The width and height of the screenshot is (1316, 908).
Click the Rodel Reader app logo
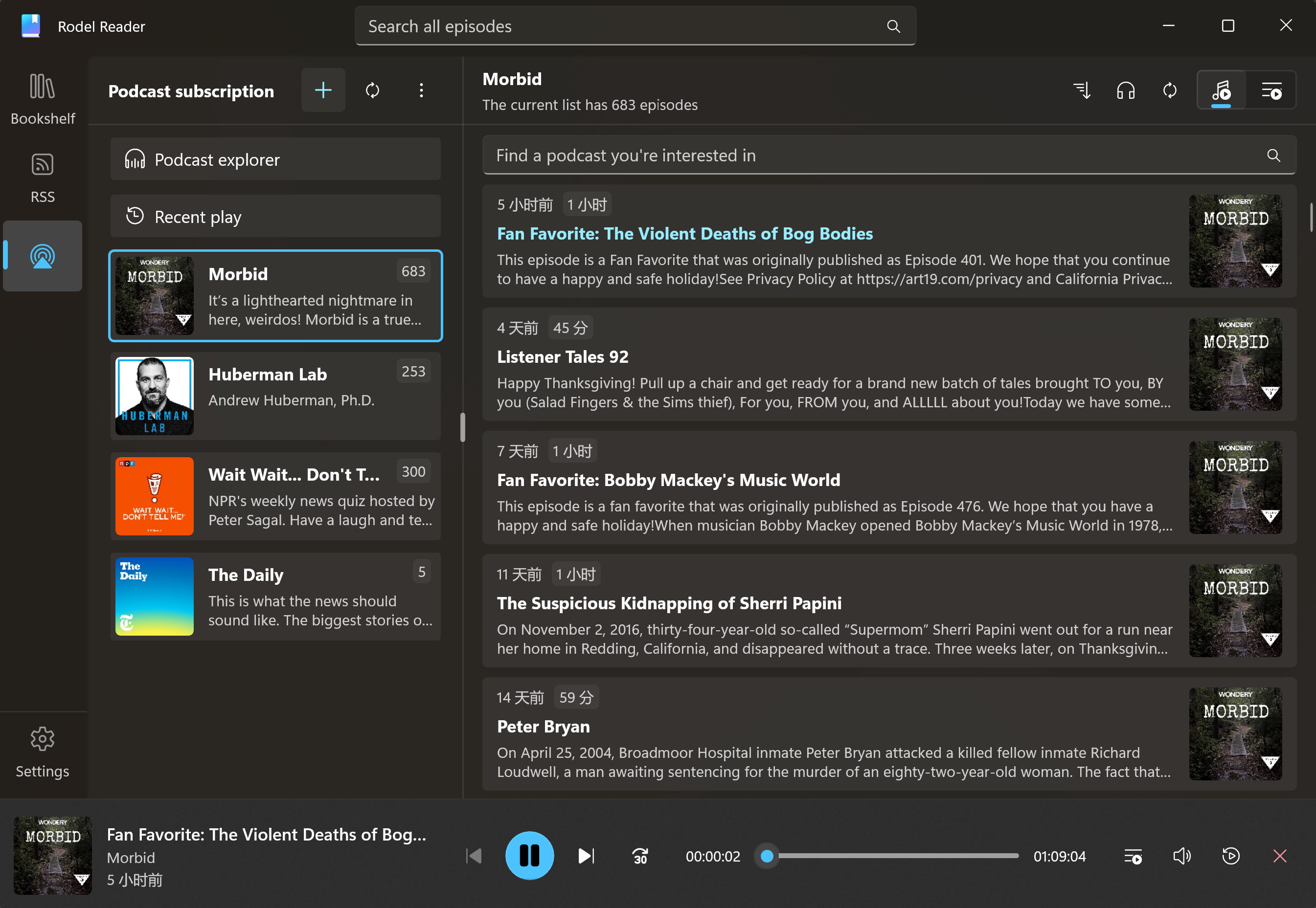tap(31, 26)
